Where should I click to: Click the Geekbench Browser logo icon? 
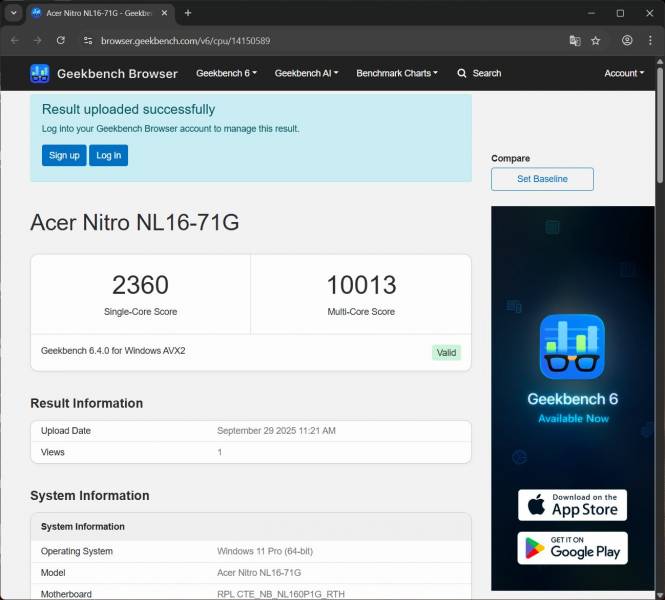pos(40,73)
